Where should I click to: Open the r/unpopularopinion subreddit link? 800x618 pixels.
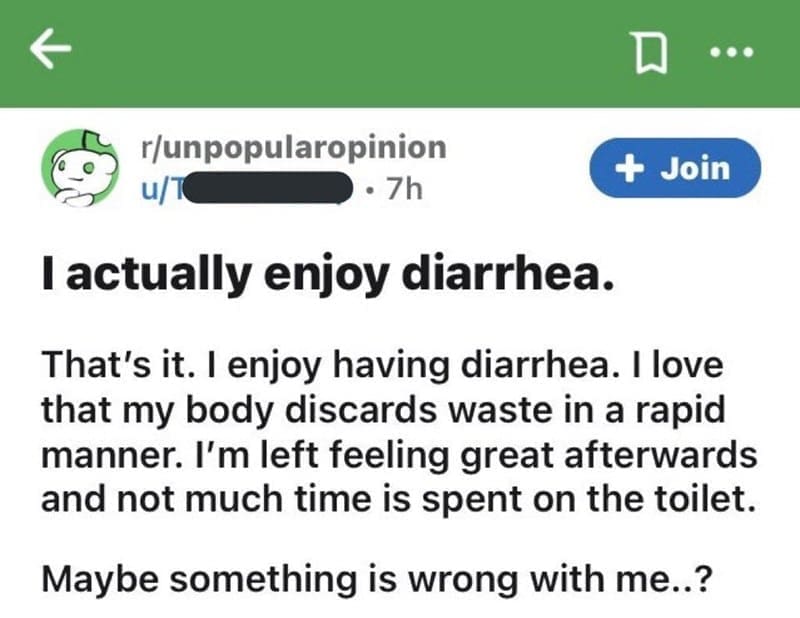click(x=293, y=147)
